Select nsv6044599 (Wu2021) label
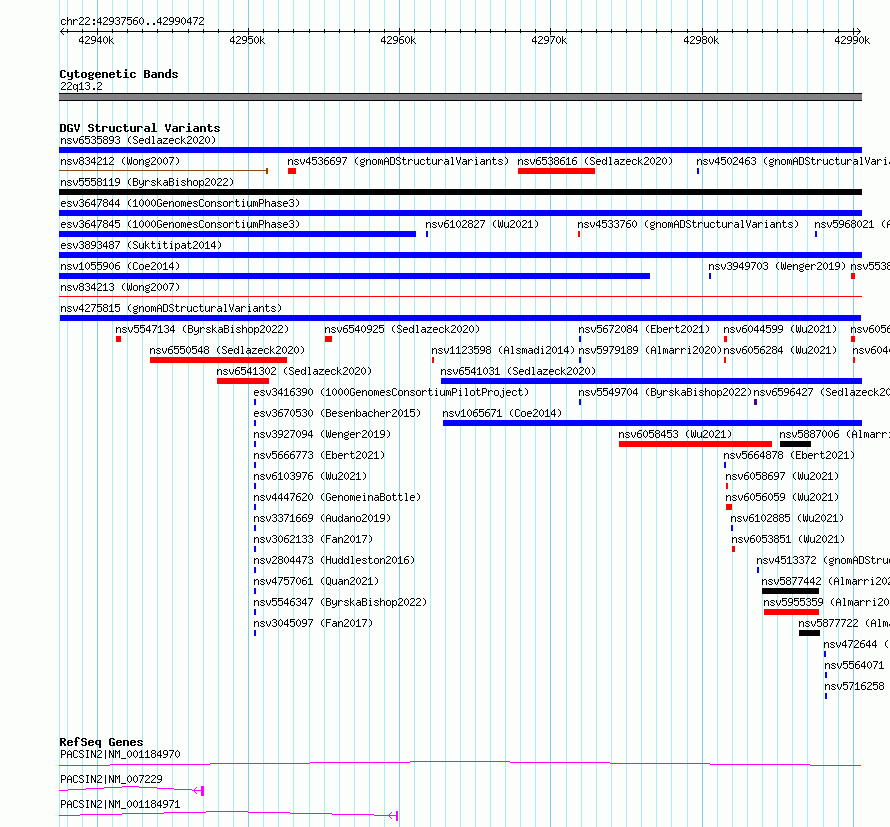The image size is (890, 827). coord(780,329)
